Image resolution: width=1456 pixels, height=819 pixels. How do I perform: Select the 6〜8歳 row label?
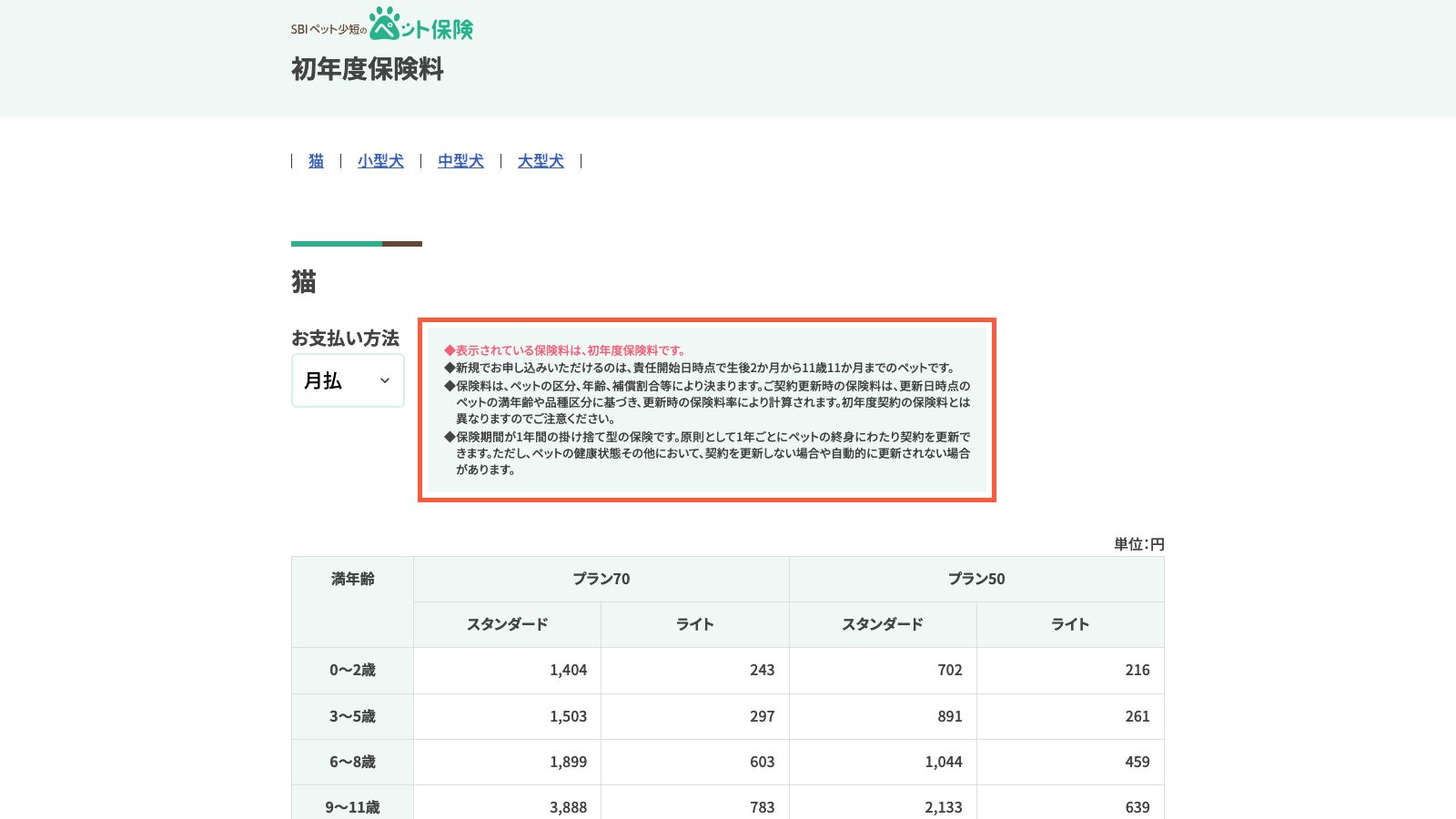352,762
